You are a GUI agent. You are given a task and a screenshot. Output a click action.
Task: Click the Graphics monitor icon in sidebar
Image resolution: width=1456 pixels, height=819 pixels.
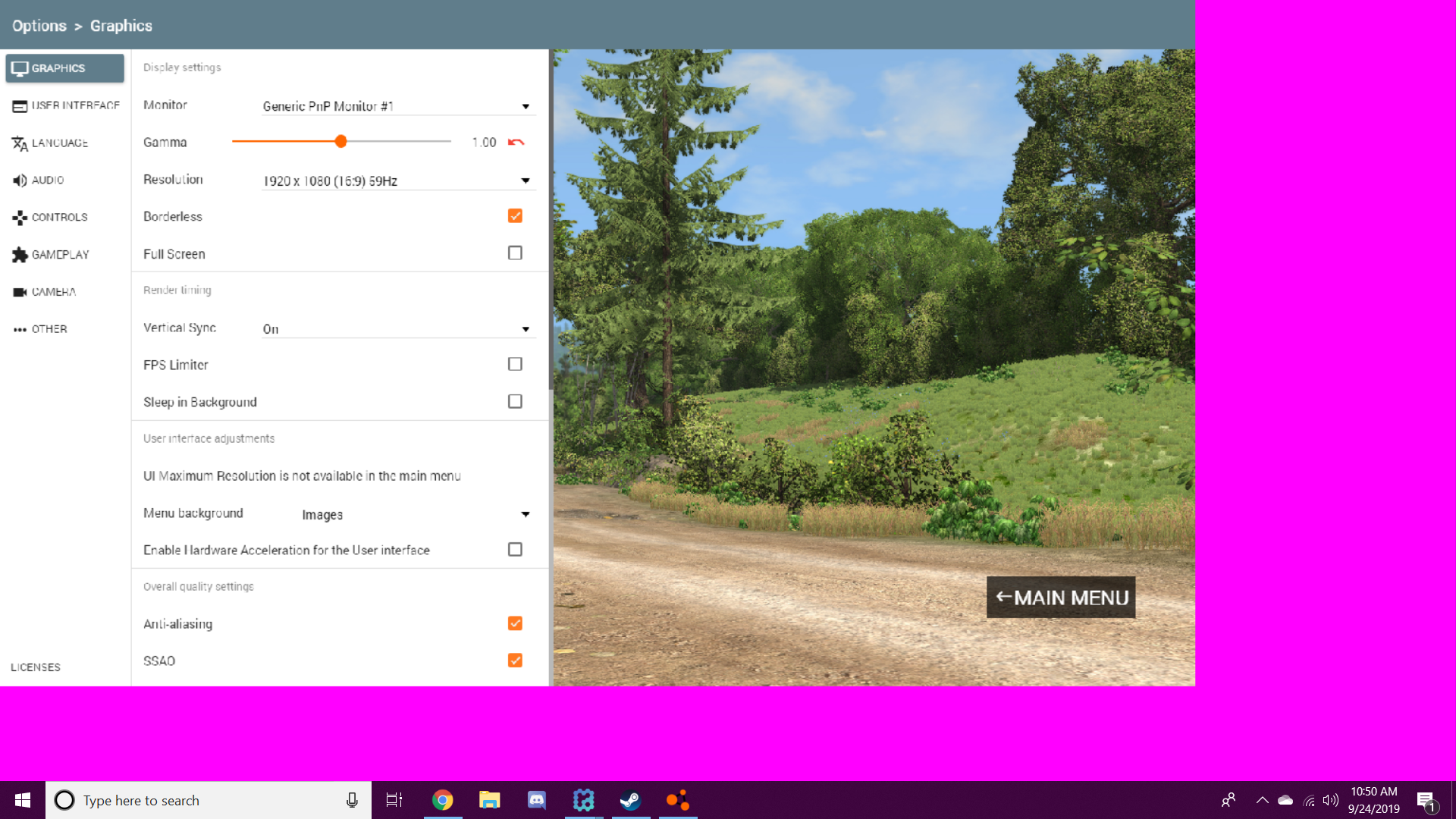[20, 68]
